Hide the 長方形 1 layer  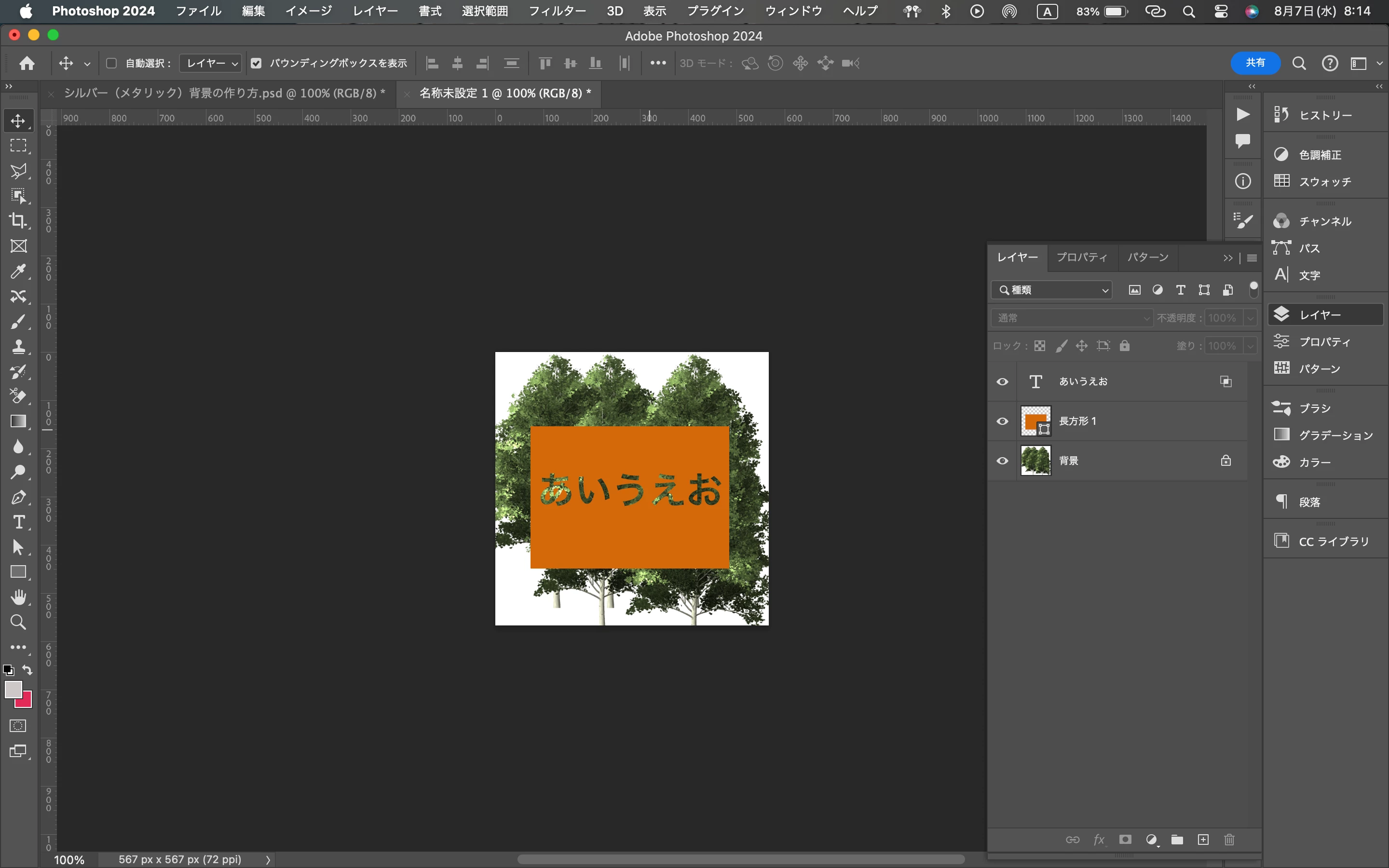pyautogui.click(x=1002, y=421)
